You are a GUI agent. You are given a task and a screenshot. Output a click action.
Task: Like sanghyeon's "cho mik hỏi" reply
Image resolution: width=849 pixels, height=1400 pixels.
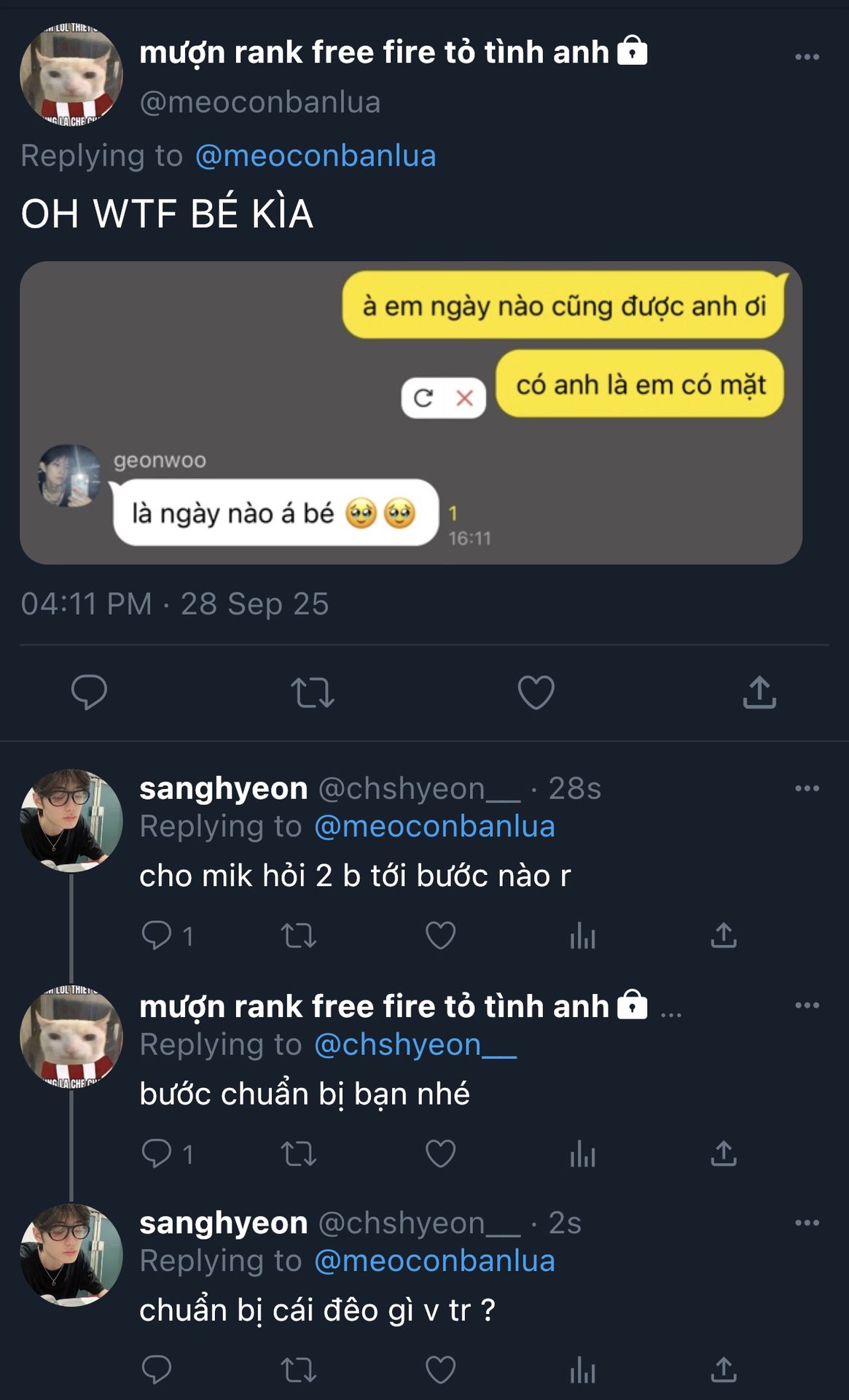click(x=440, y=935)
